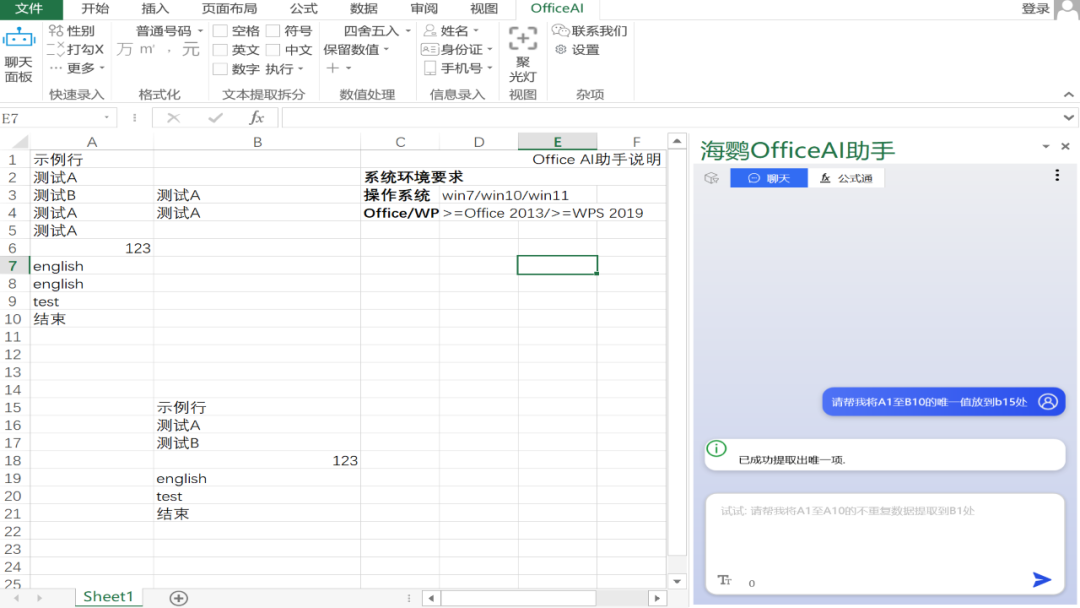Viewport: 1080px width, 608px height.
Task: Click the add new sheet plus icon
Action: 178,597
